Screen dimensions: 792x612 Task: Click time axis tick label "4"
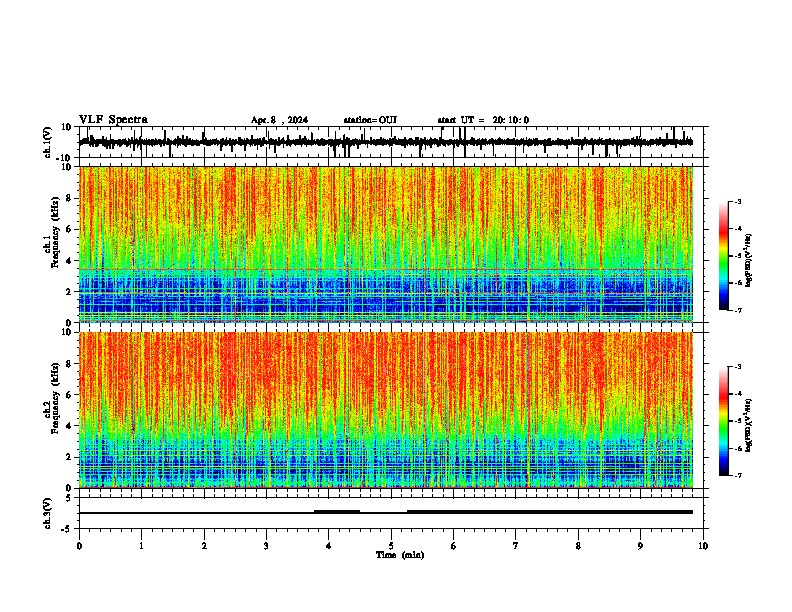pyautogui.click(x=329, y=546)
